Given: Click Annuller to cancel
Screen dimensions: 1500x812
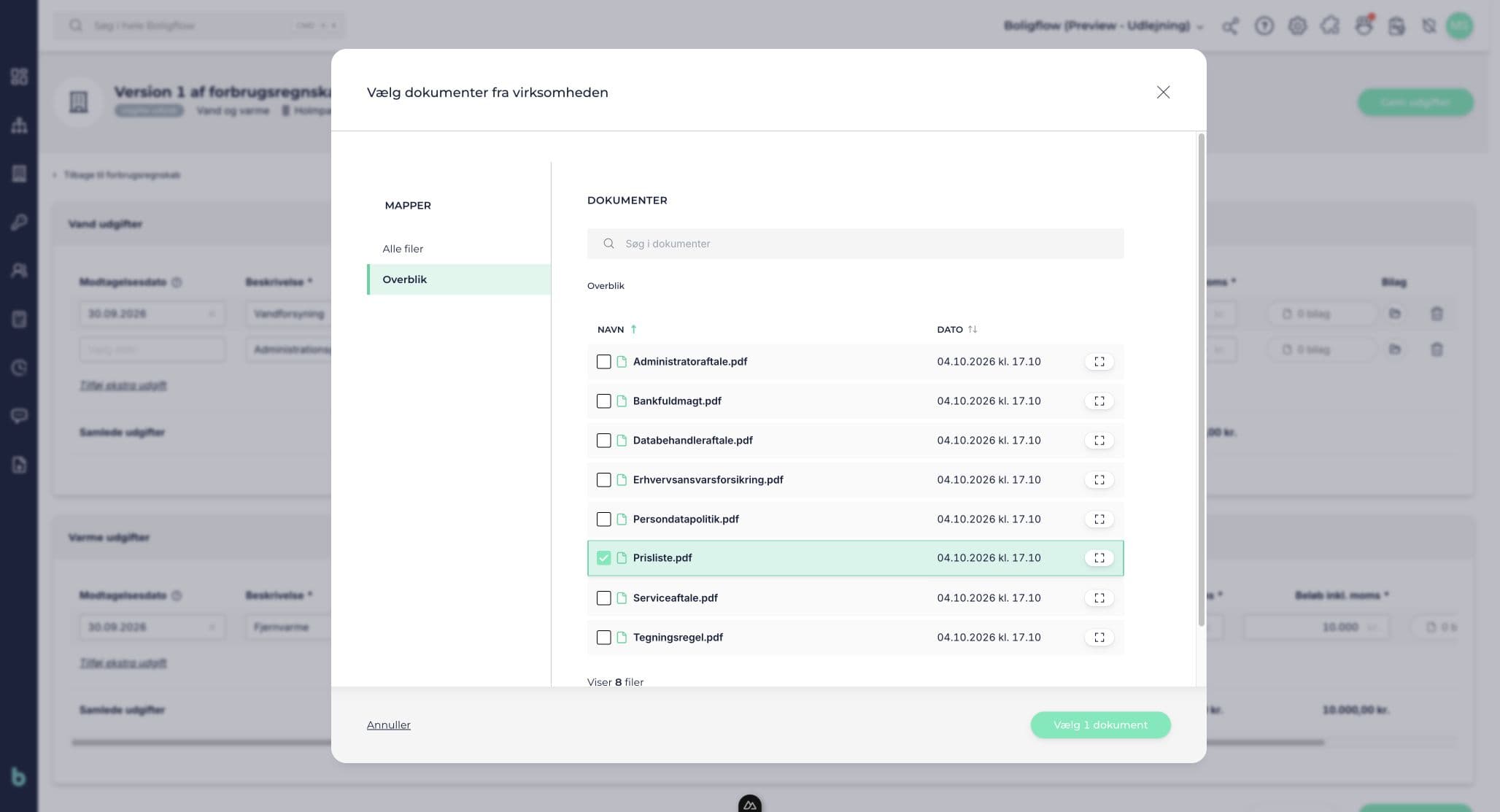Looking at the screenshot, I should coord(389,725).
